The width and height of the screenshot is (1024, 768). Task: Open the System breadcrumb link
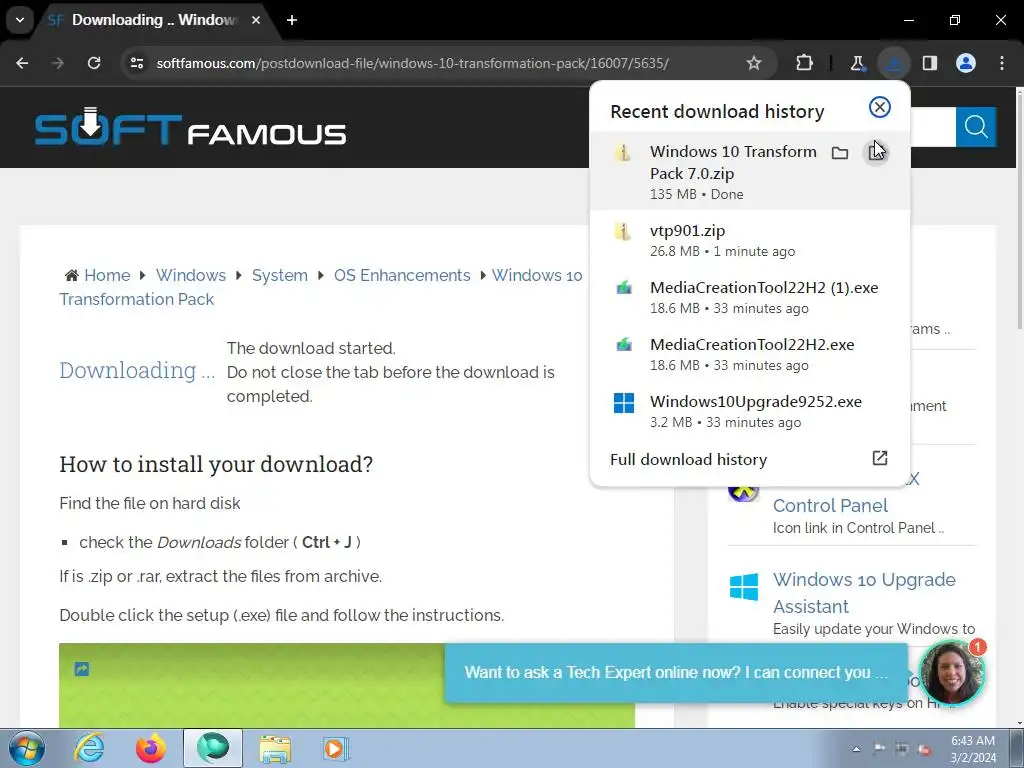point(280,276)
